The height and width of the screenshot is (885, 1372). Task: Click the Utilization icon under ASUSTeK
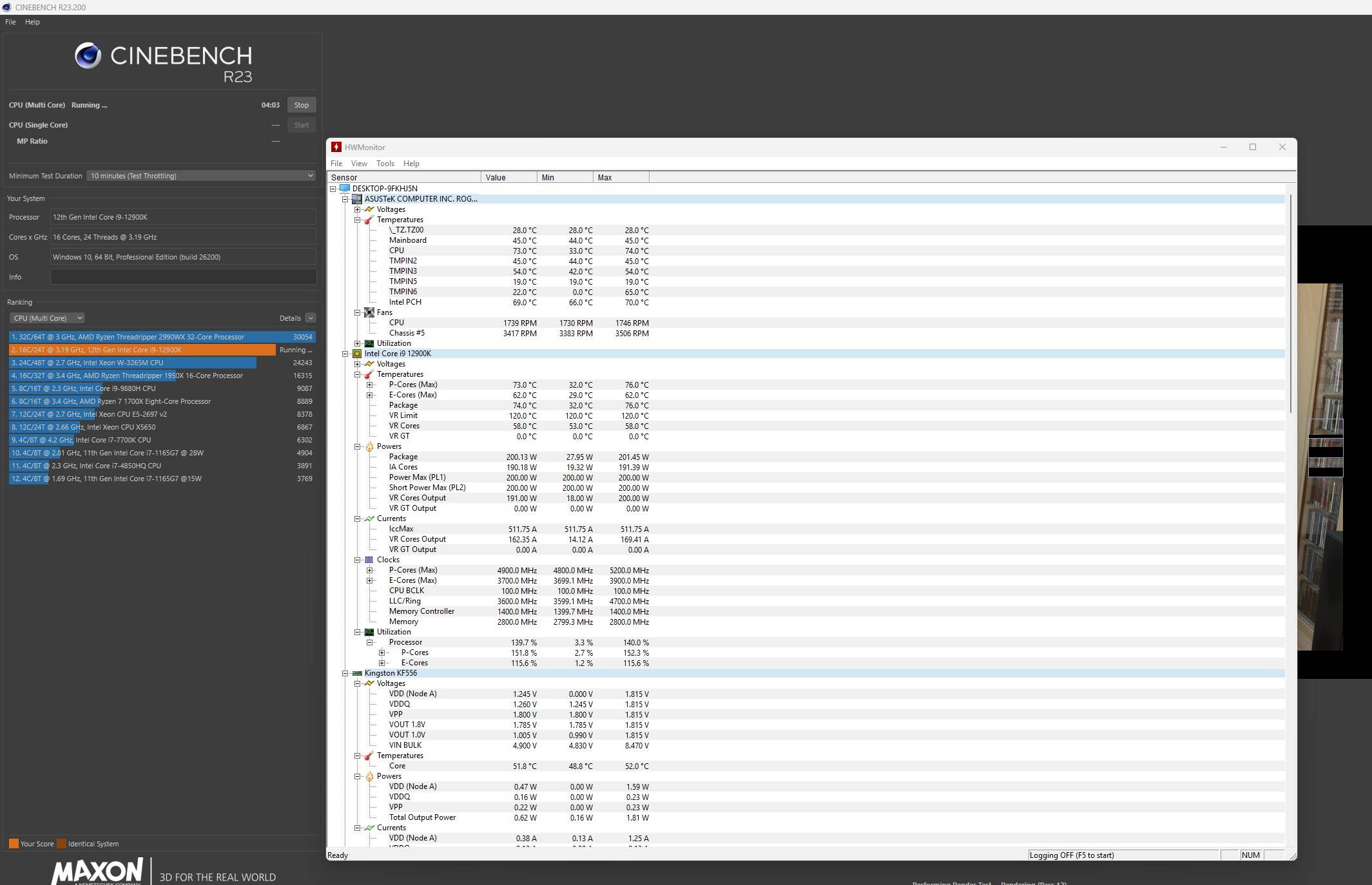click(369, 343)
